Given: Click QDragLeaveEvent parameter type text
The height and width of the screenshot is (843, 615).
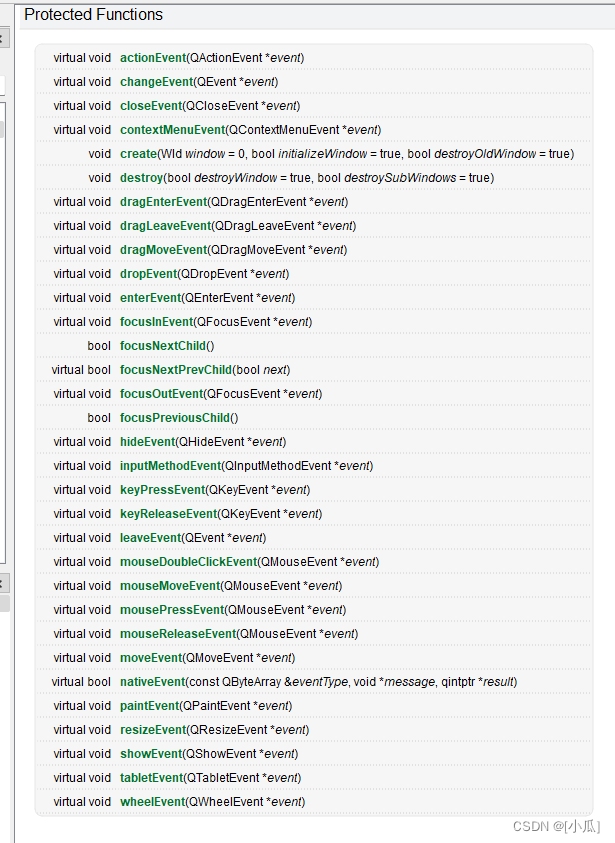Looking at the screenshot, I should tap(264, 226).
